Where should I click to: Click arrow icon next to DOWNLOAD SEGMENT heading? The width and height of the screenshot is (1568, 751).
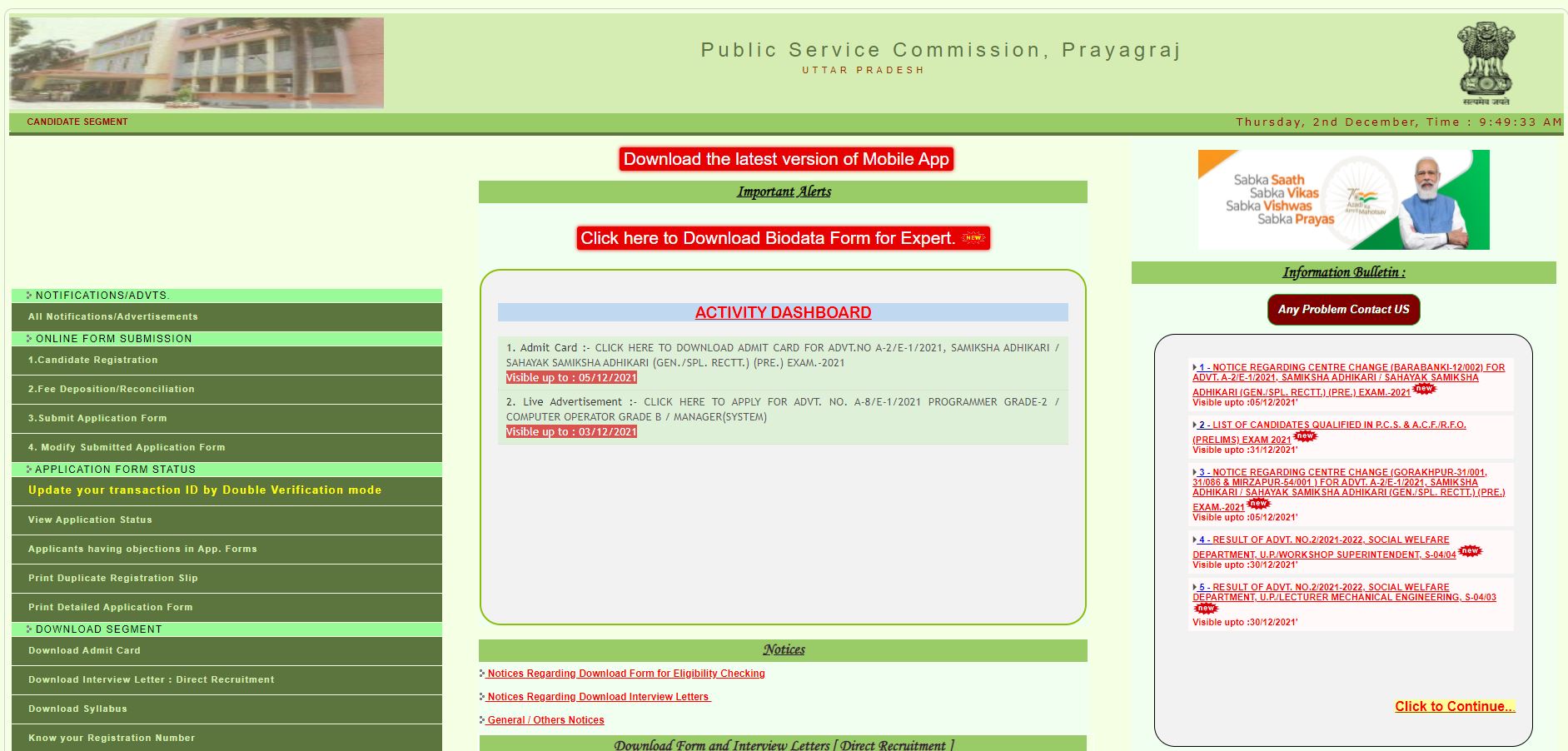(x=29, y=629)
